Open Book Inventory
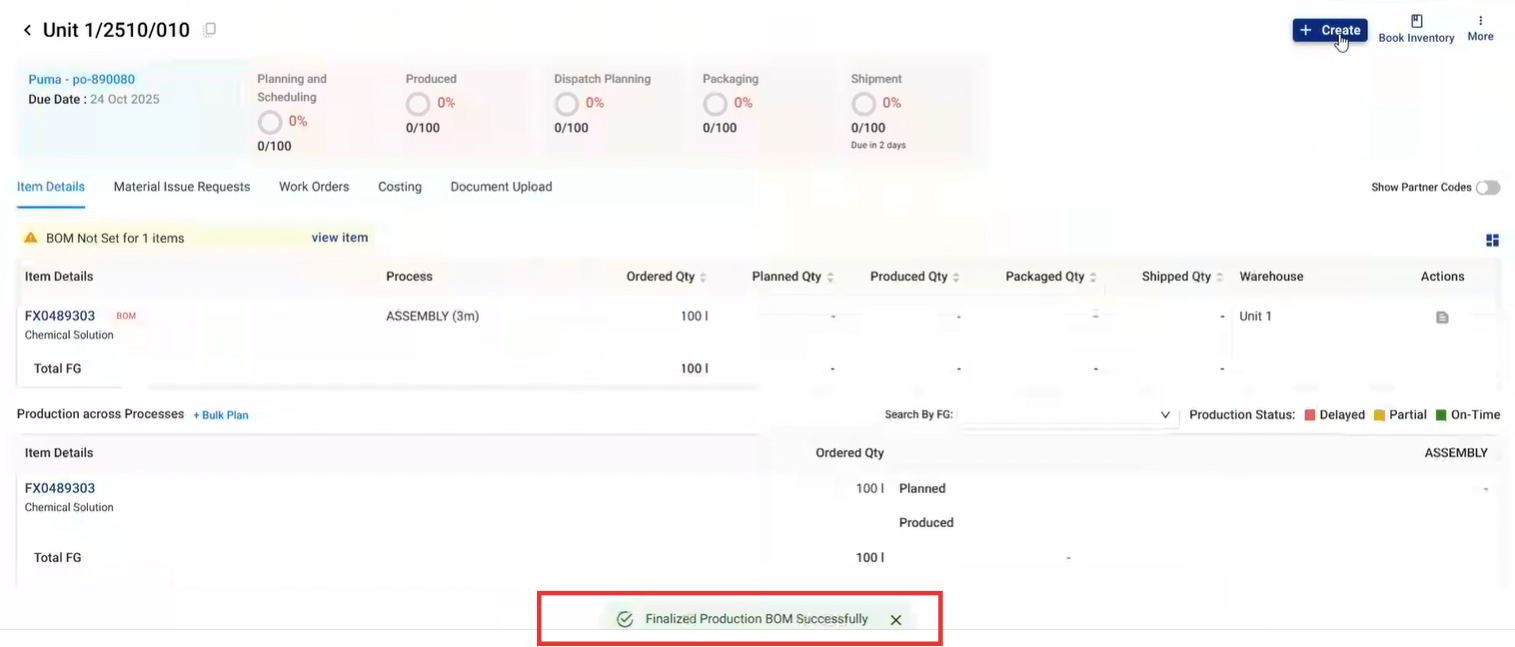 coord(1416,29)
